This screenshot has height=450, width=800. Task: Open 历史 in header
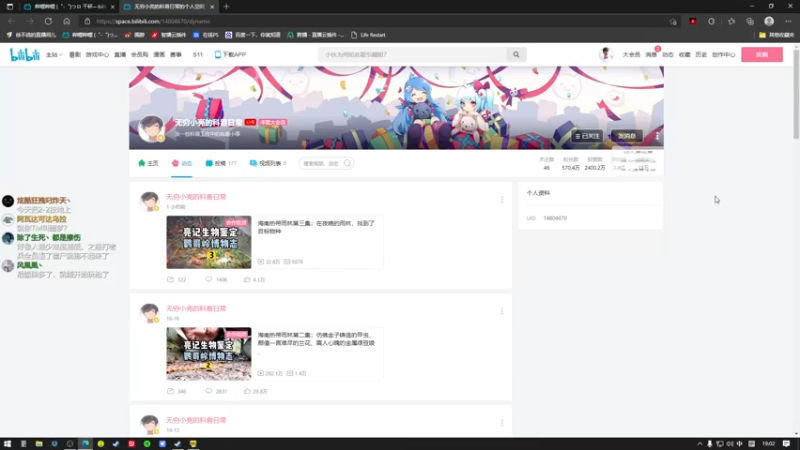pyautogui.click(x=701, y=55)
